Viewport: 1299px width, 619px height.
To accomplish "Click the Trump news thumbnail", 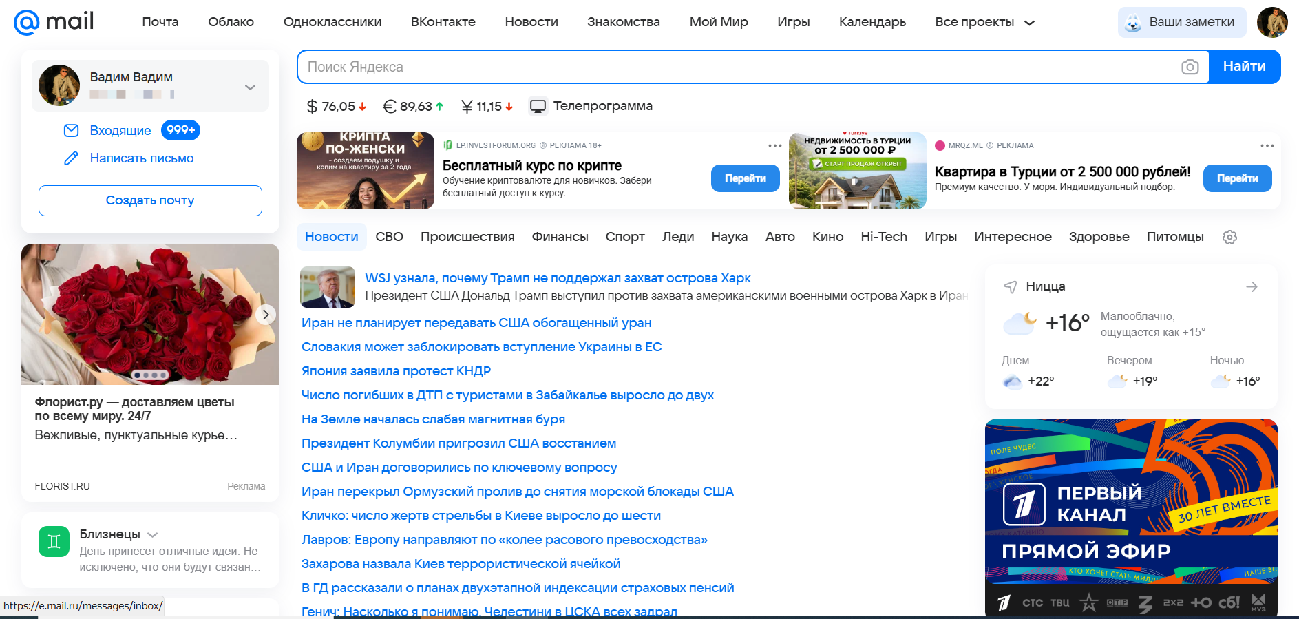I will click(x=328, y=286).
